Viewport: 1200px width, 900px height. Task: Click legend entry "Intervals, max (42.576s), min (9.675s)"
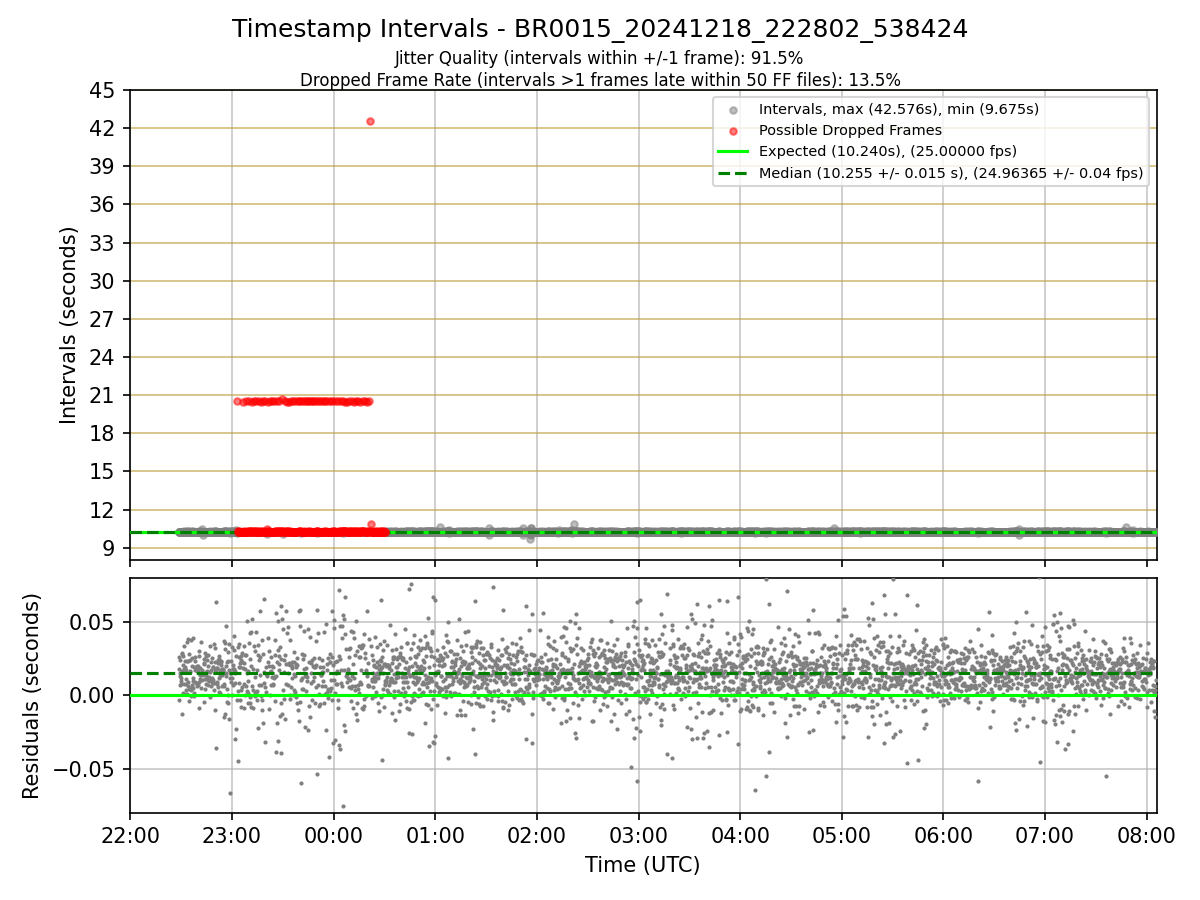pyautogui.click(x=898, y=109)
